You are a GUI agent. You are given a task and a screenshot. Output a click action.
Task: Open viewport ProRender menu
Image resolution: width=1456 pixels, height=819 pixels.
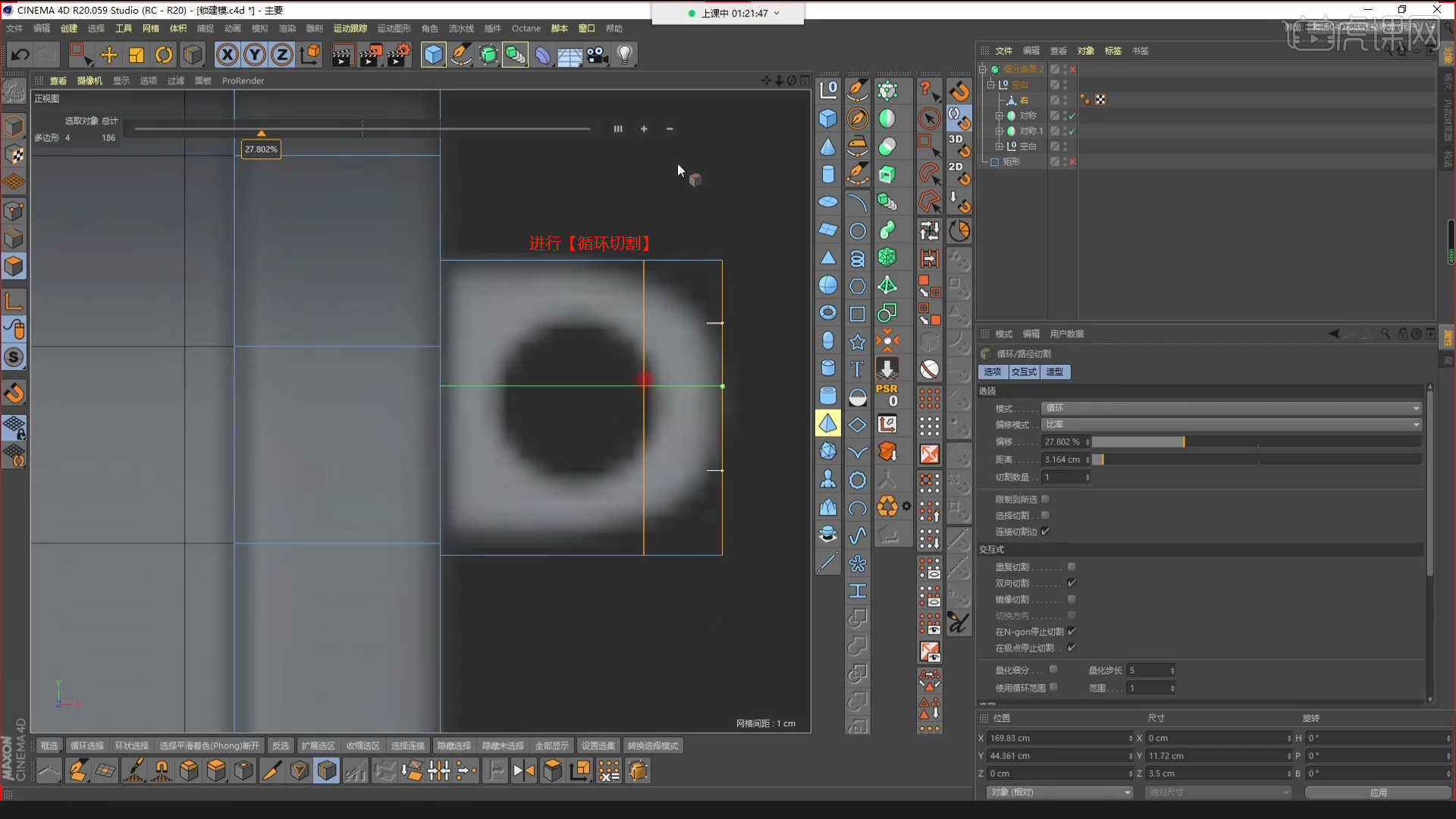[243, 80]
